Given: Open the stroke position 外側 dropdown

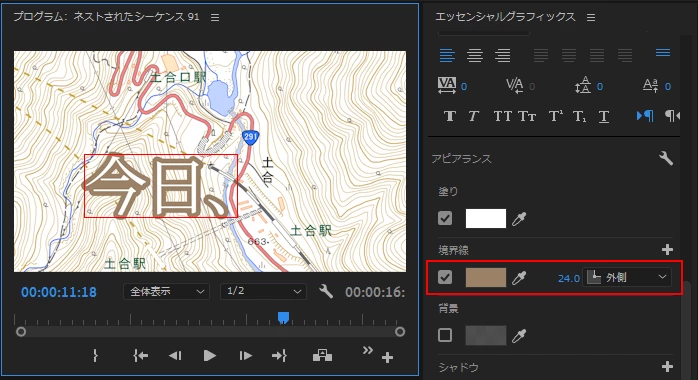Looking at the screenshot, I should (x=627, y=277).
